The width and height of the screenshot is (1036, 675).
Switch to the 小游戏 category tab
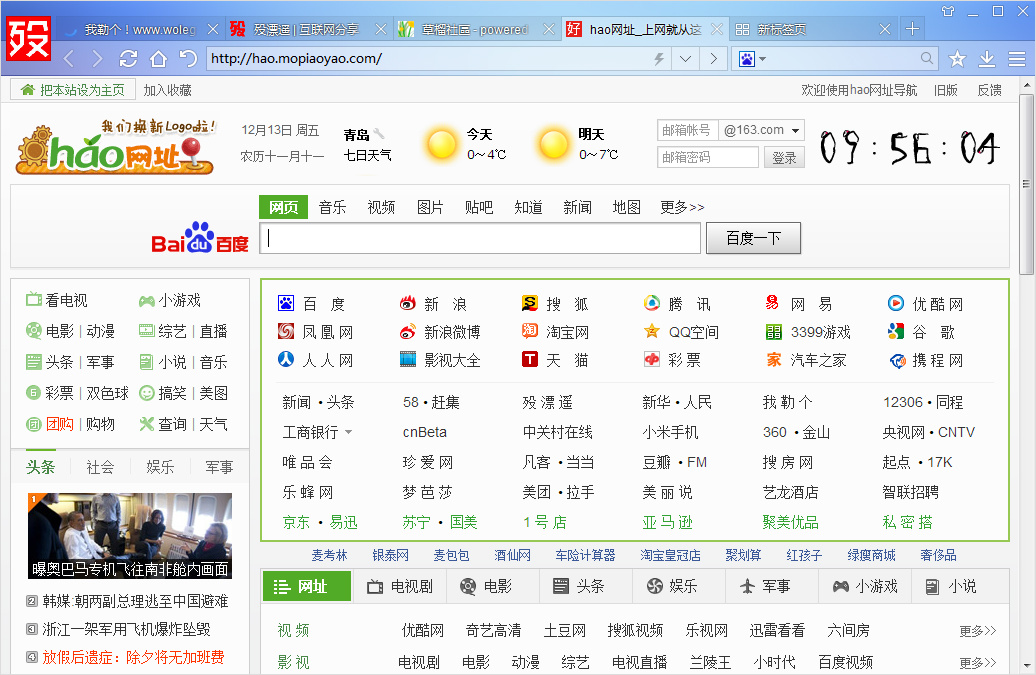click(x=865, y=586)
